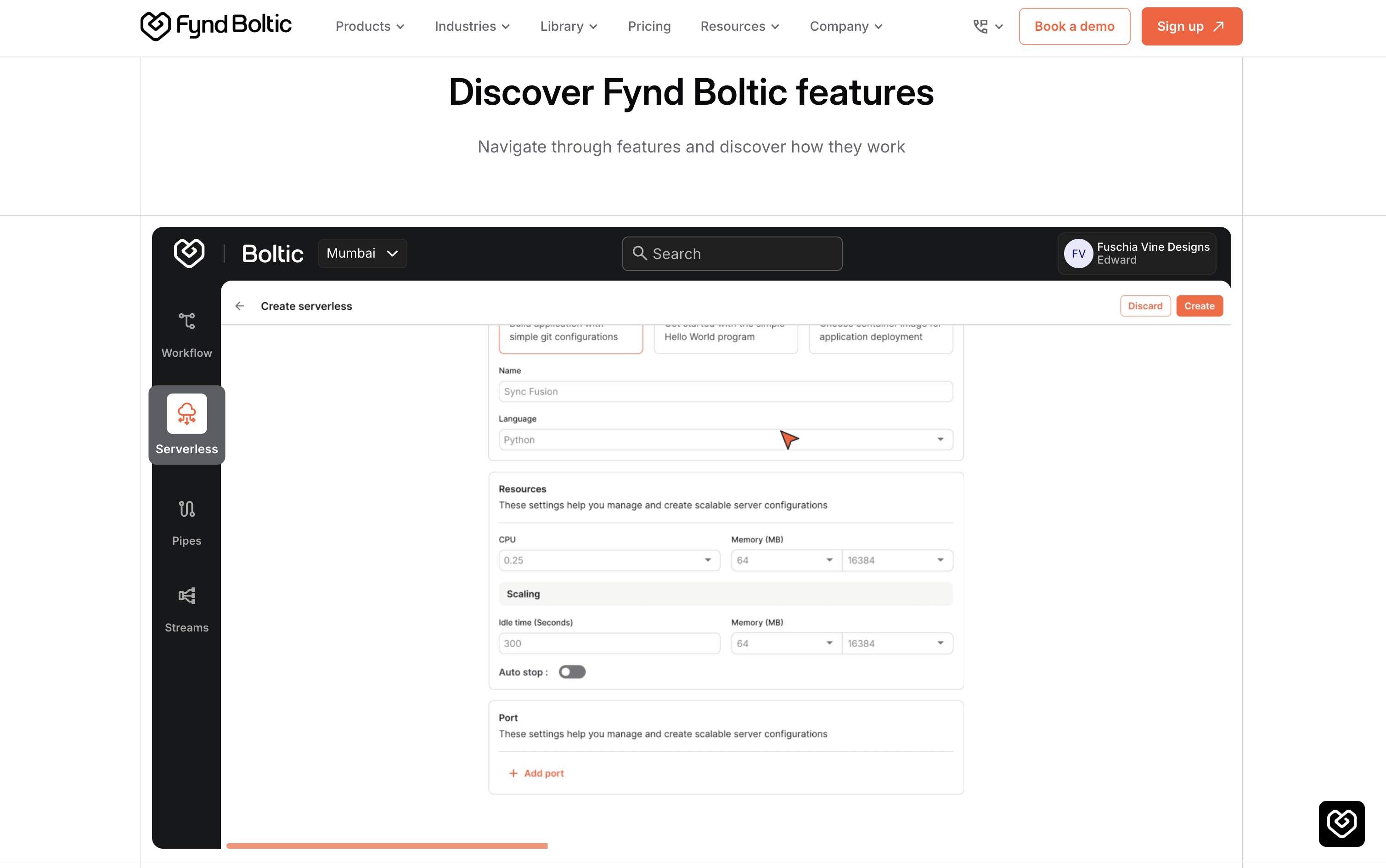This screenshot has width=1386, height=868.
Task: Toggle the Auto stop switch
Action: (x=572, y=671)
